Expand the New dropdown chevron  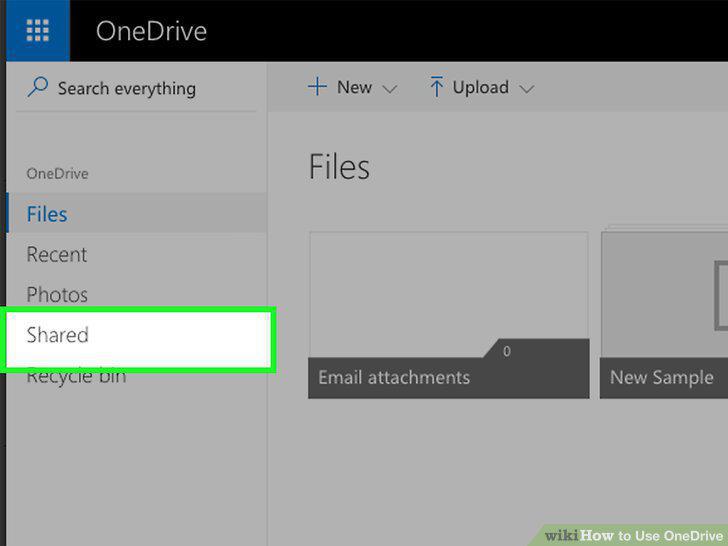point(390,89)
